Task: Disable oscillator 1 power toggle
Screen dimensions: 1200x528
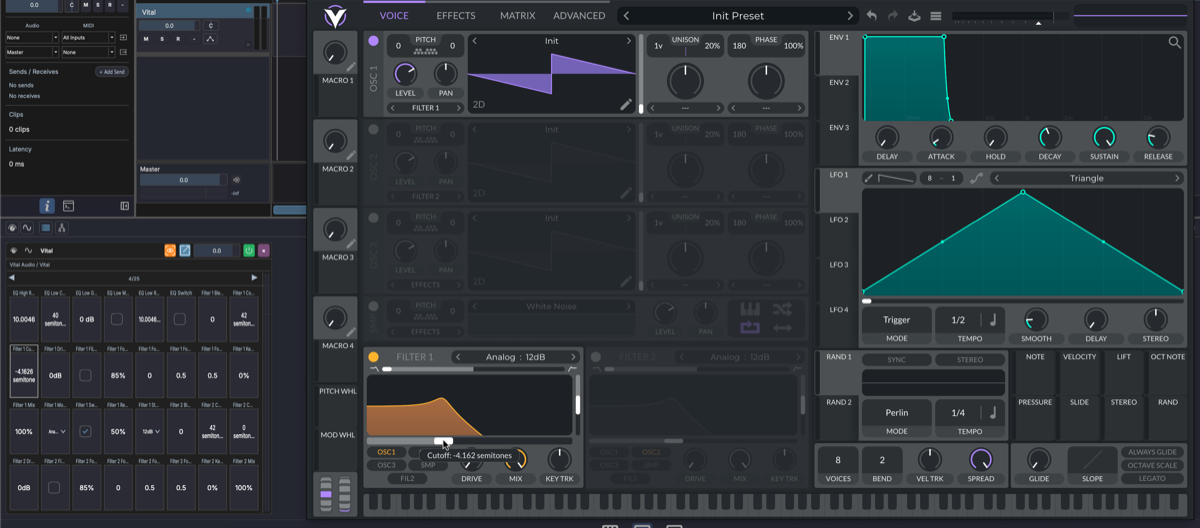Action: 374,41
